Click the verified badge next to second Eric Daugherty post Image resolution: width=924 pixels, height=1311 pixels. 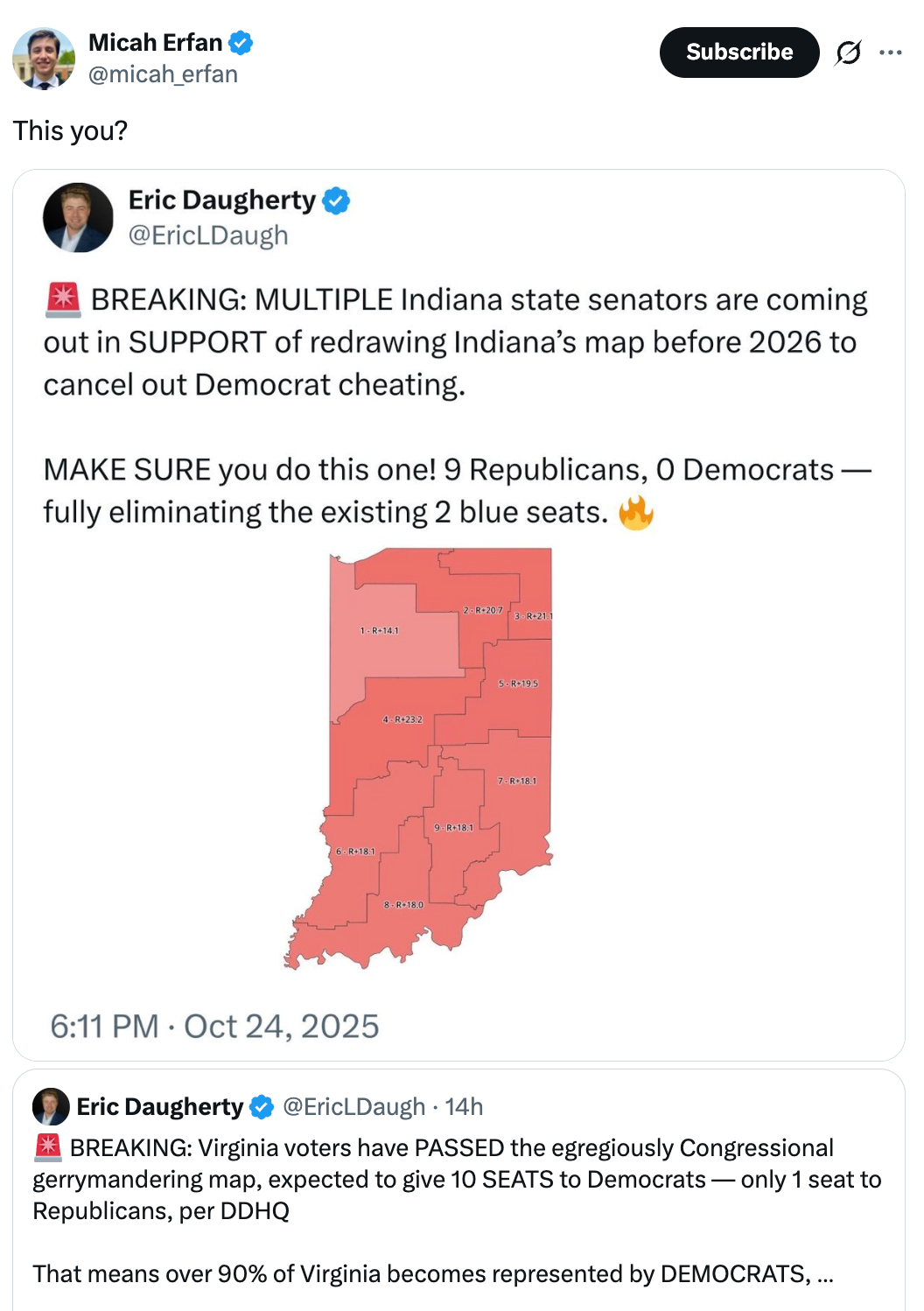(x=261, y=1106)
